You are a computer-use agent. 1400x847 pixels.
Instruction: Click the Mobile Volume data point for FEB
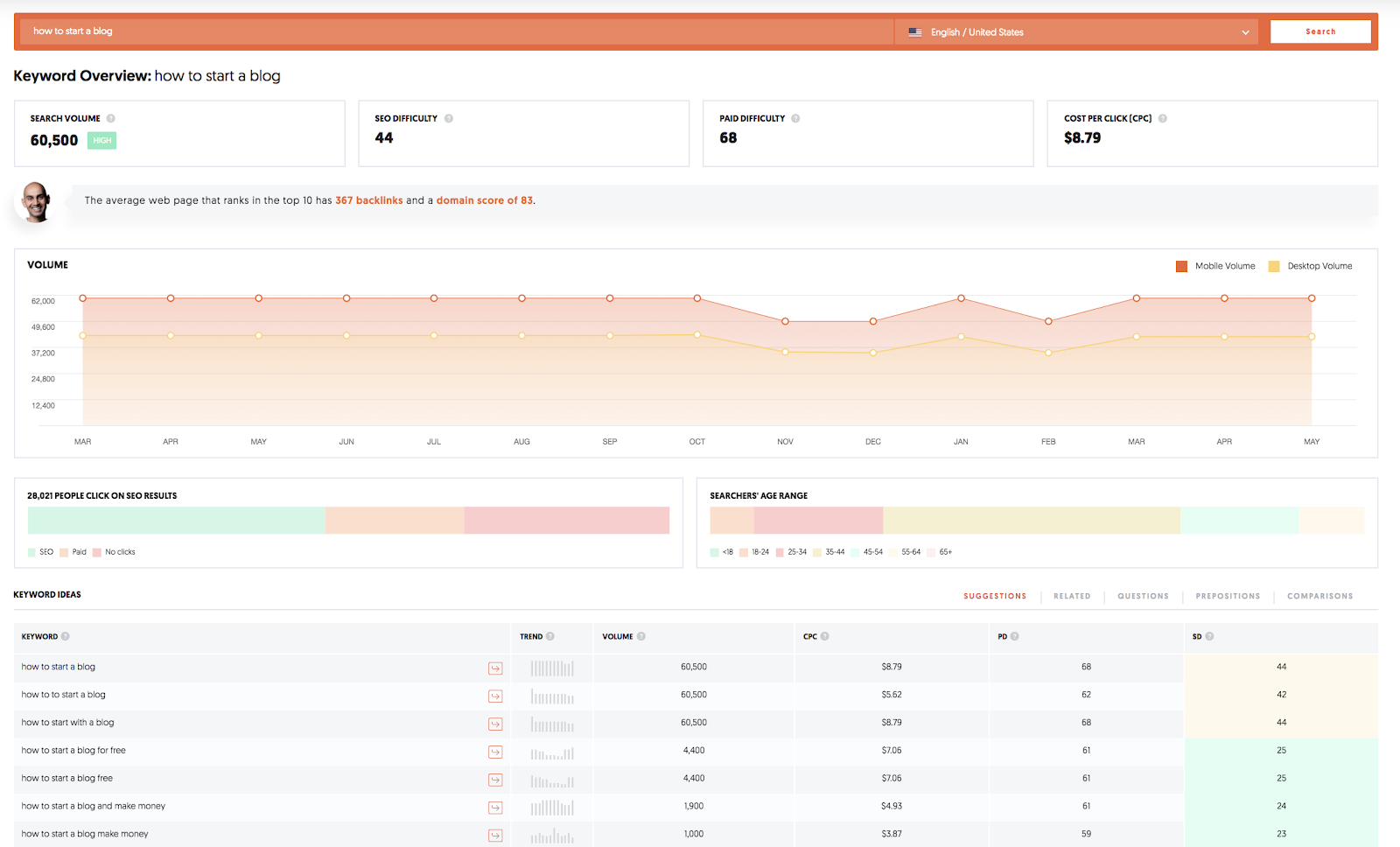pos(1048,321)
